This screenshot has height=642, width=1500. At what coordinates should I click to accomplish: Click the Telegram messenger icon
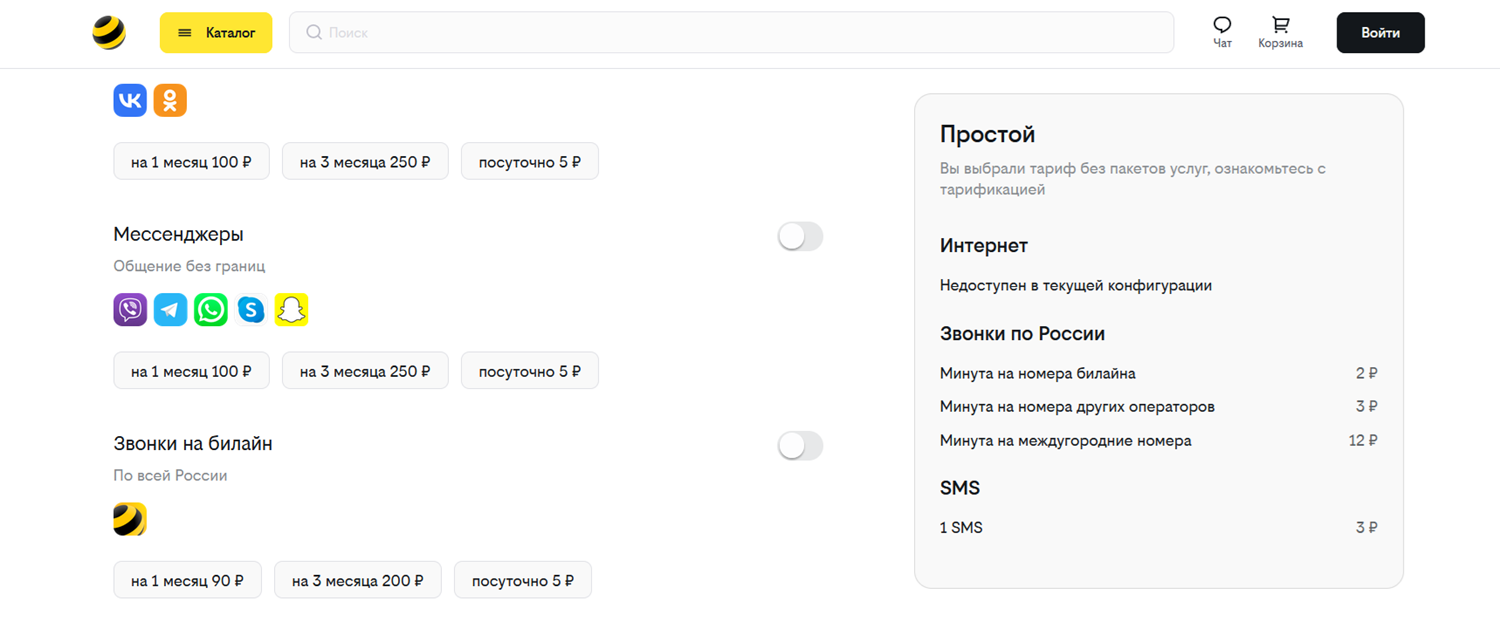pos(170,310)
